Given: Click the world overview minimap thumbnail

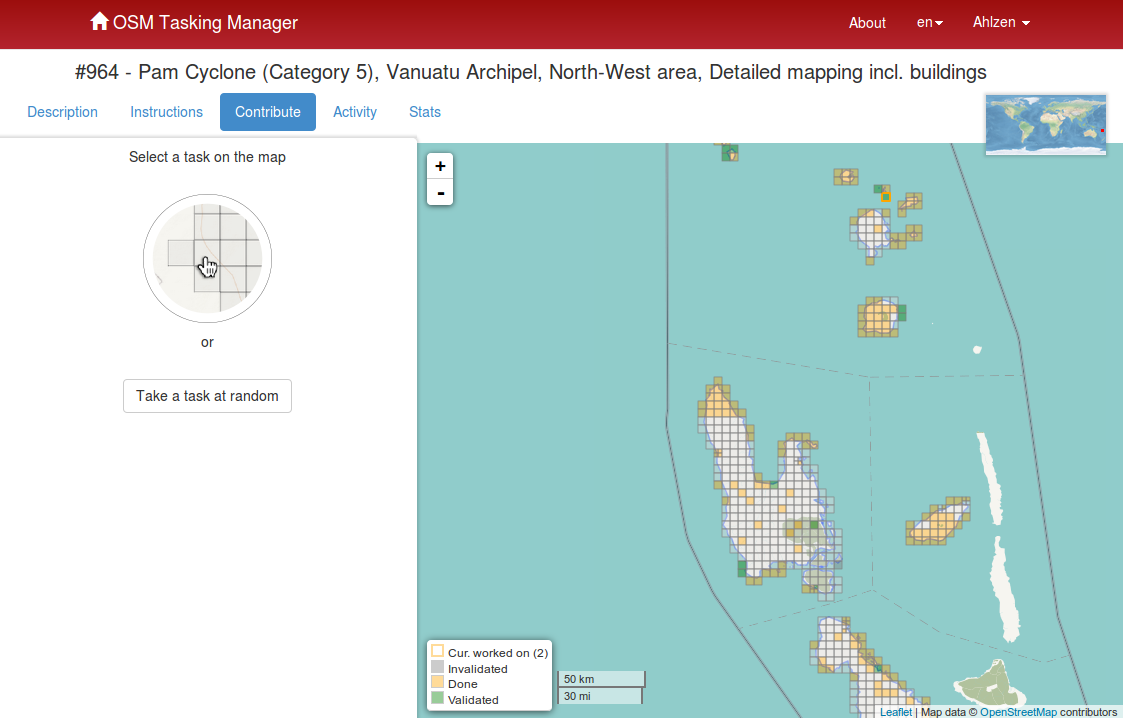Looking at the screenshot, I should coord(1045,124).
